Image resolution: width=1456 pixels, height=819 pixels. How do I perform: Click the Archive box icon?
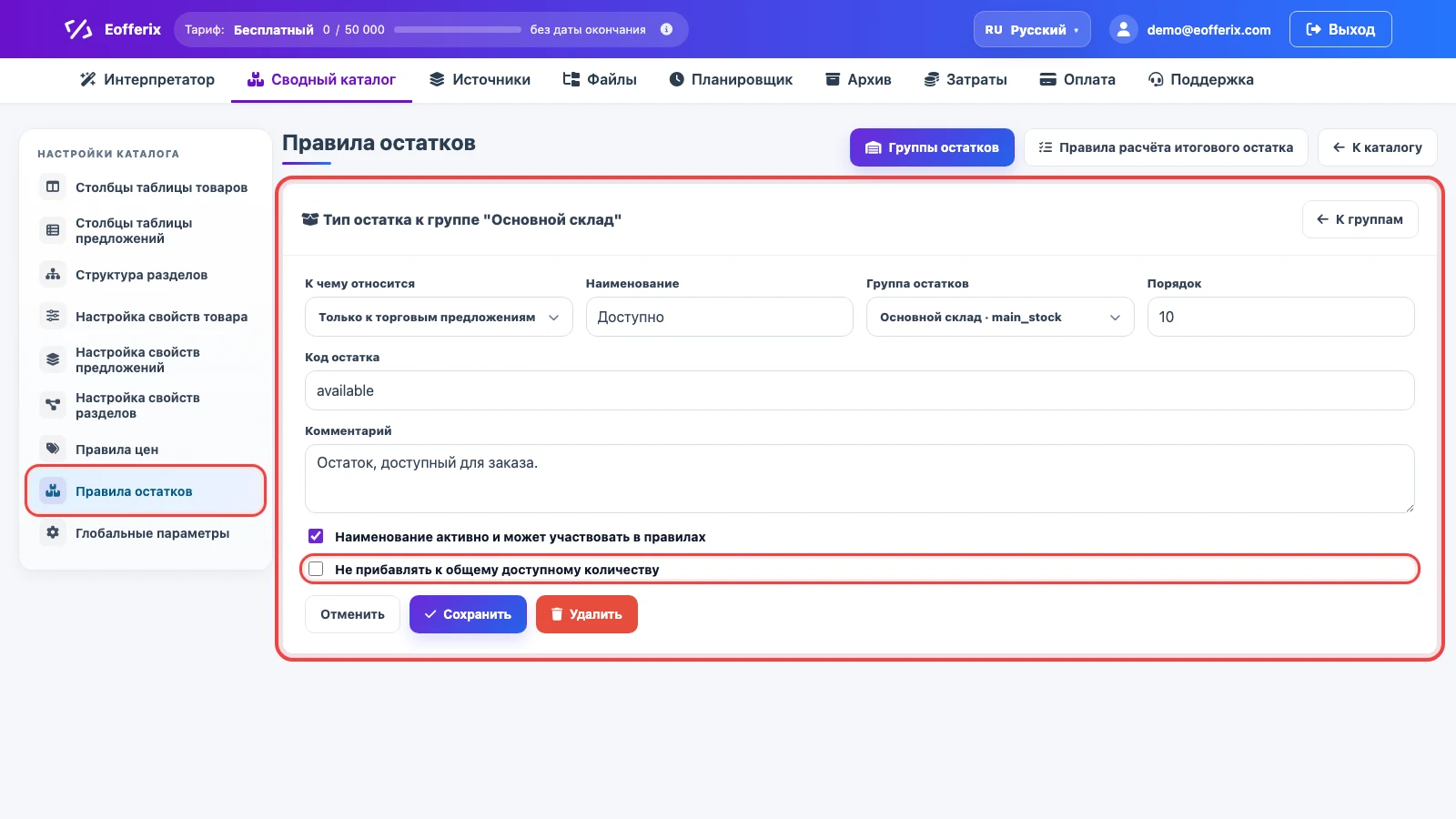[x=833, y=79]
